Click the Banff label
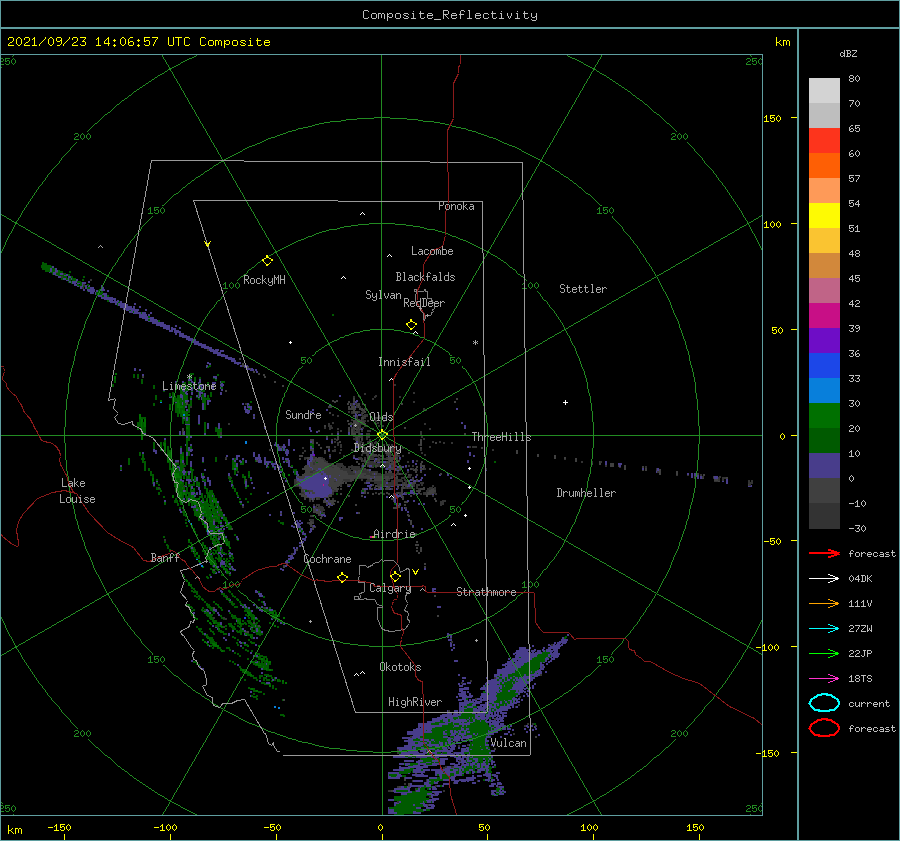The width and height of the screenshot is (900, 841). click(x=165, y=557)
